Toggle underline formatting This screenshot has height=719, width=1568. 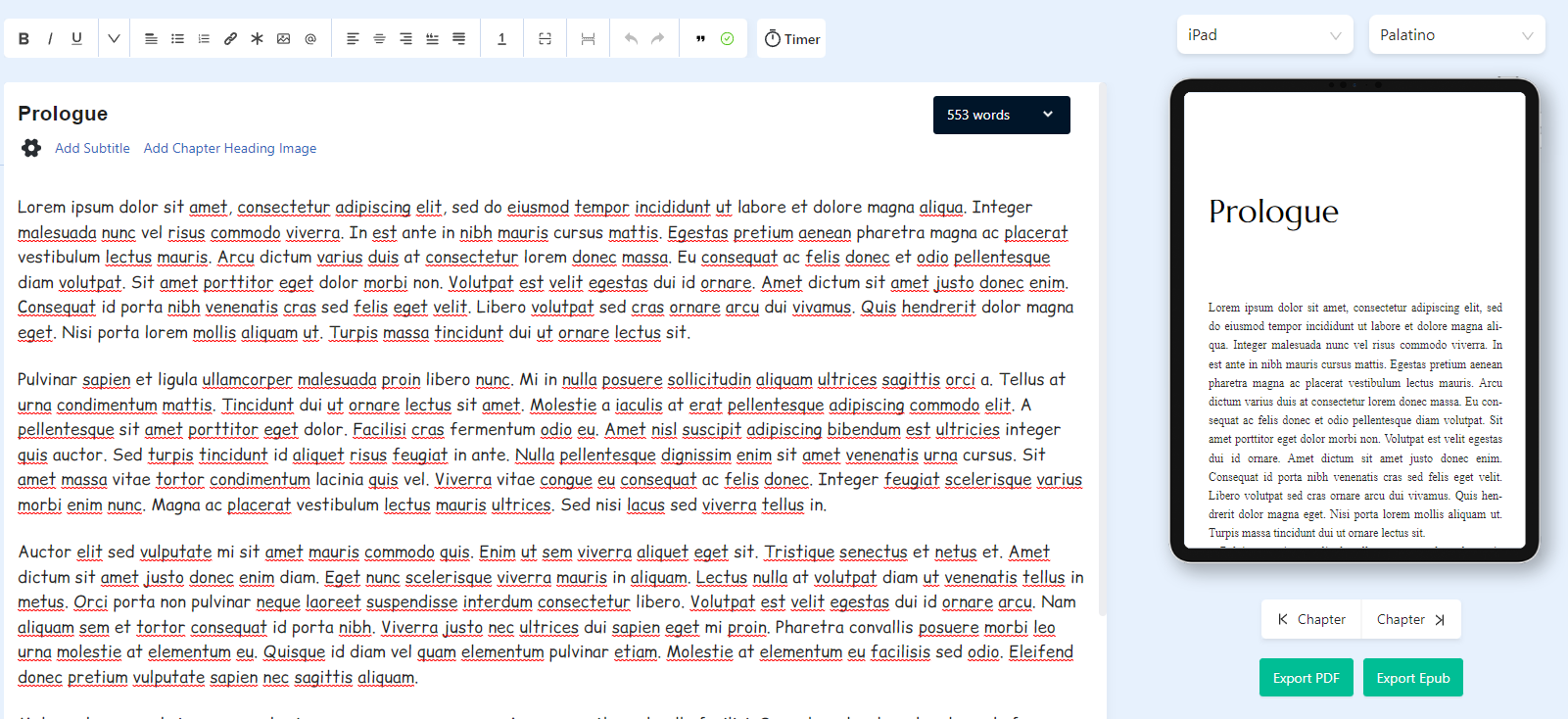76,39
